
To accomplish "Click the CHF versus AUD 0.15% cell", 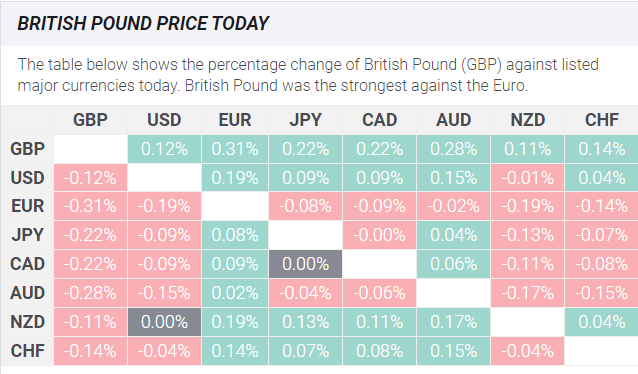I will pos(453,351).
